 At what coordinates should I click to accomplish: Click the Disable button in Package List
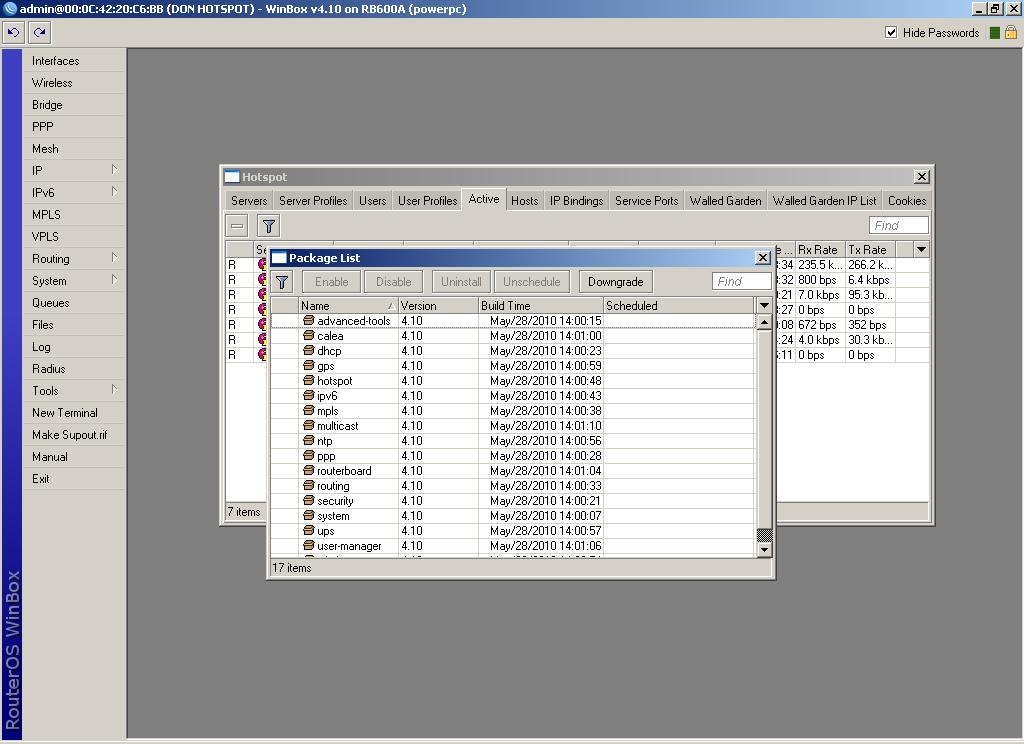click(x=394, y=282)
